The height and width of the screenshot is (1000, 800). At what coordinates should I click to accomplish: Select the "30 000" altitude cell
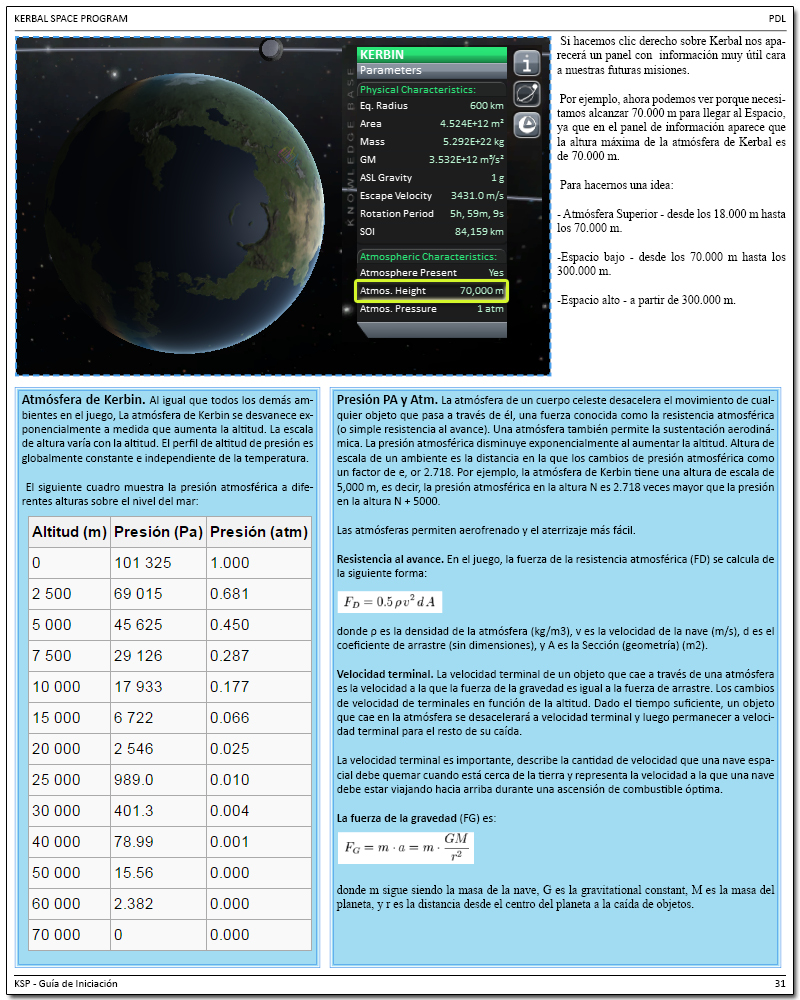[x=70, y=811]
